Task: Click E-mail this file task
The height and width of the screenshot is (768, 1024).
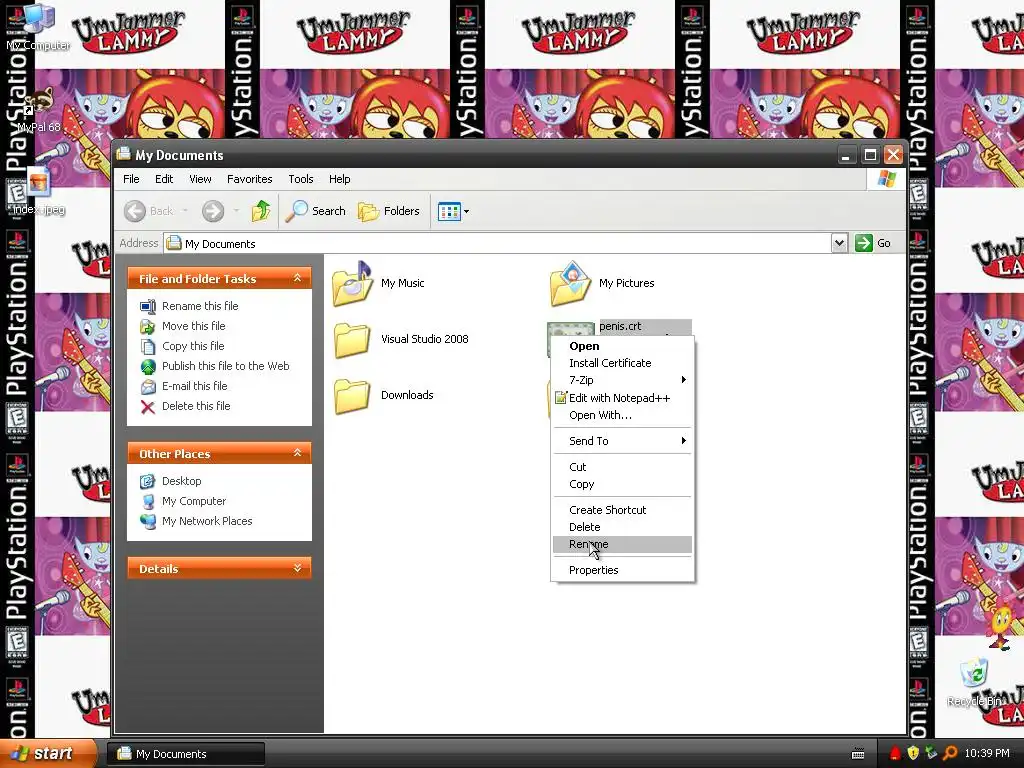Action: click(x=195, y=386)
